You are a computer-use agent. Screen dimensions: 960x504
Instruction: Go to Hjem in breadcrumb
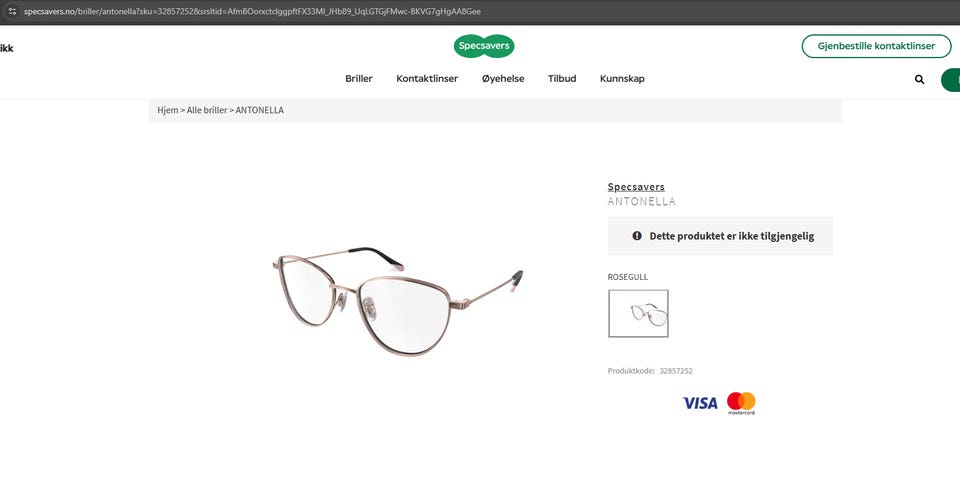168,110
